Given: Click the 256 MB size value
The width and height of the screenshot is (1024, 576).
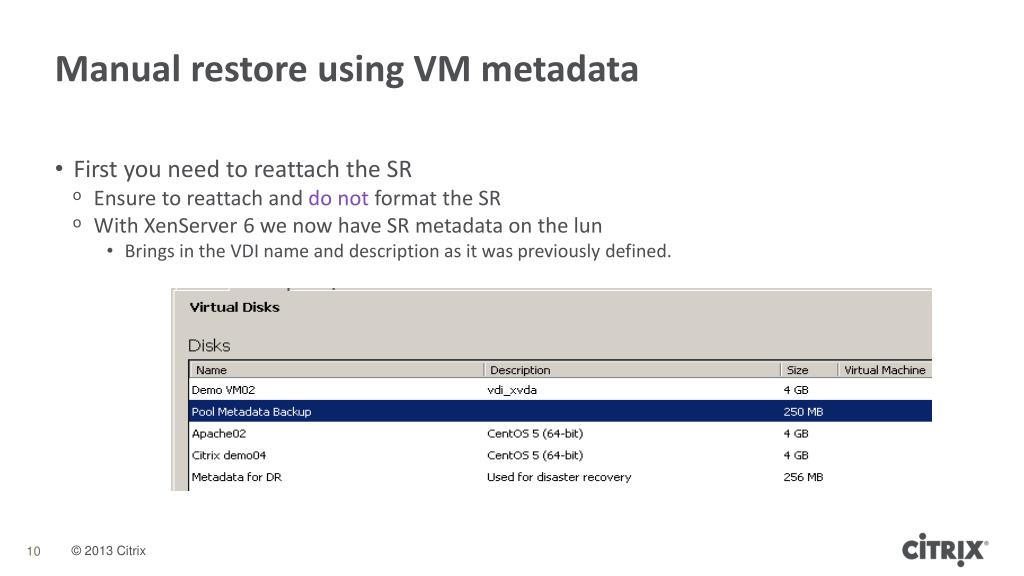Looking at the screenshot, I should click(803, 477).
